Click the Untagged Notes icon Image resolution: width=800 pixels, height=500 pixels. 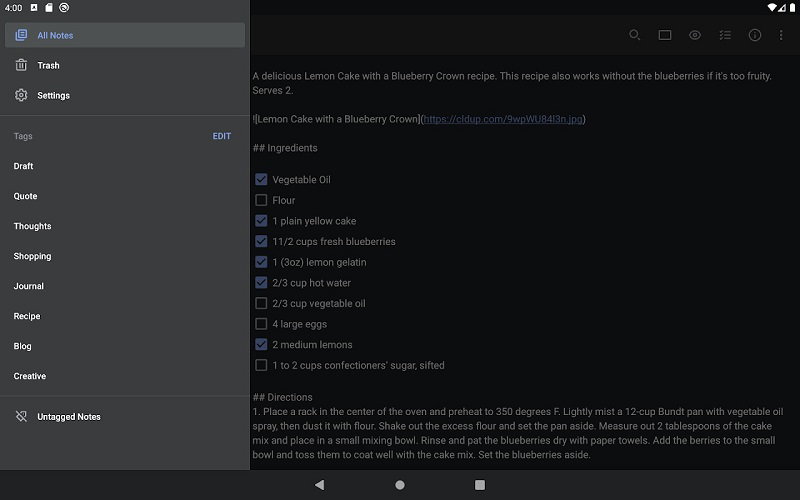(21, 416)
